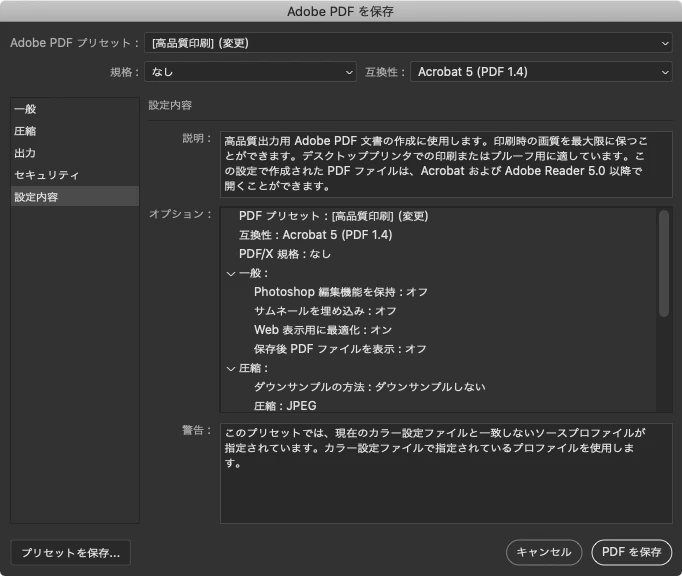Open the Adobe PDF プリセット dropdown
This screenshot has height=576, width=682.
tap(408, 43)
